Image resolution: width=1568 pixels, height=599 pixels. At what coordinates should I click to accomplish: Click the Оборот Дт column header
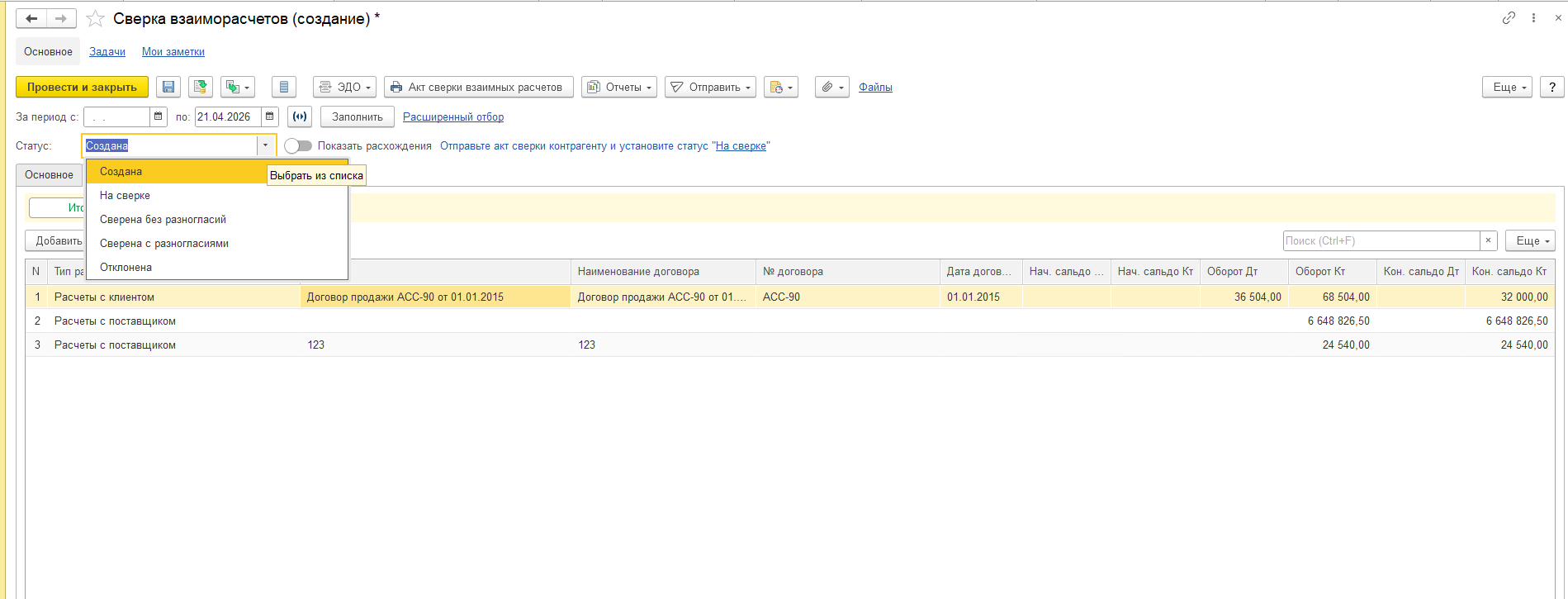pyautogui.click(x=1244, y=271)
